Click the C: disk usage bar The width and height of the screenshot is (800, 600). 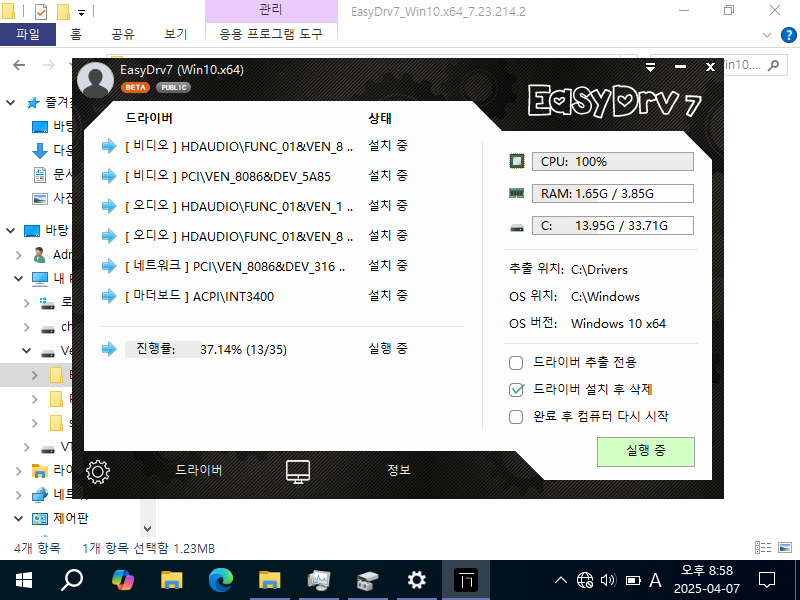point(613,226)
